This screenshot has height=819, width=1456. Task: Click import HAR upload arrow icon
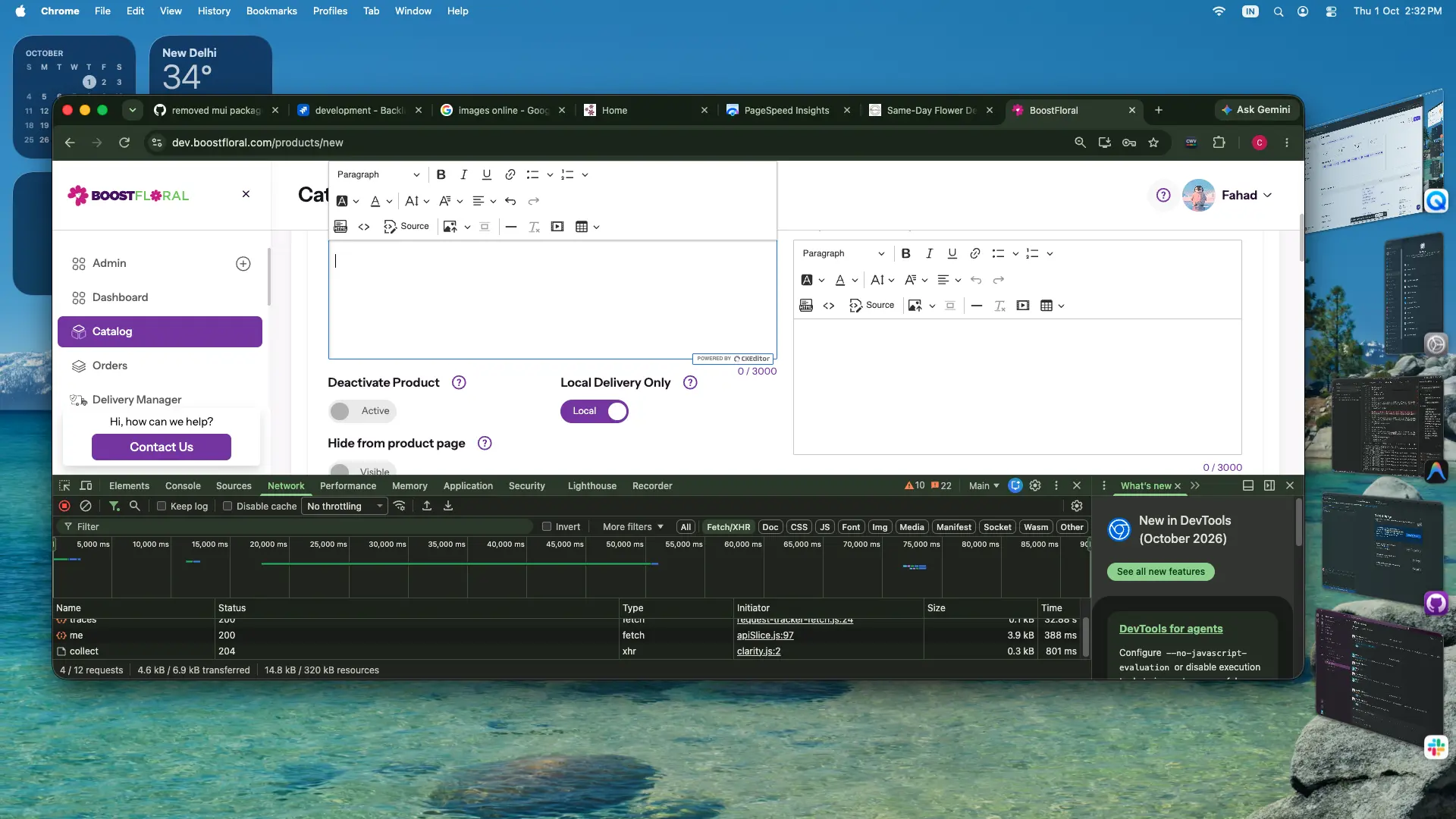pos(427,506)
